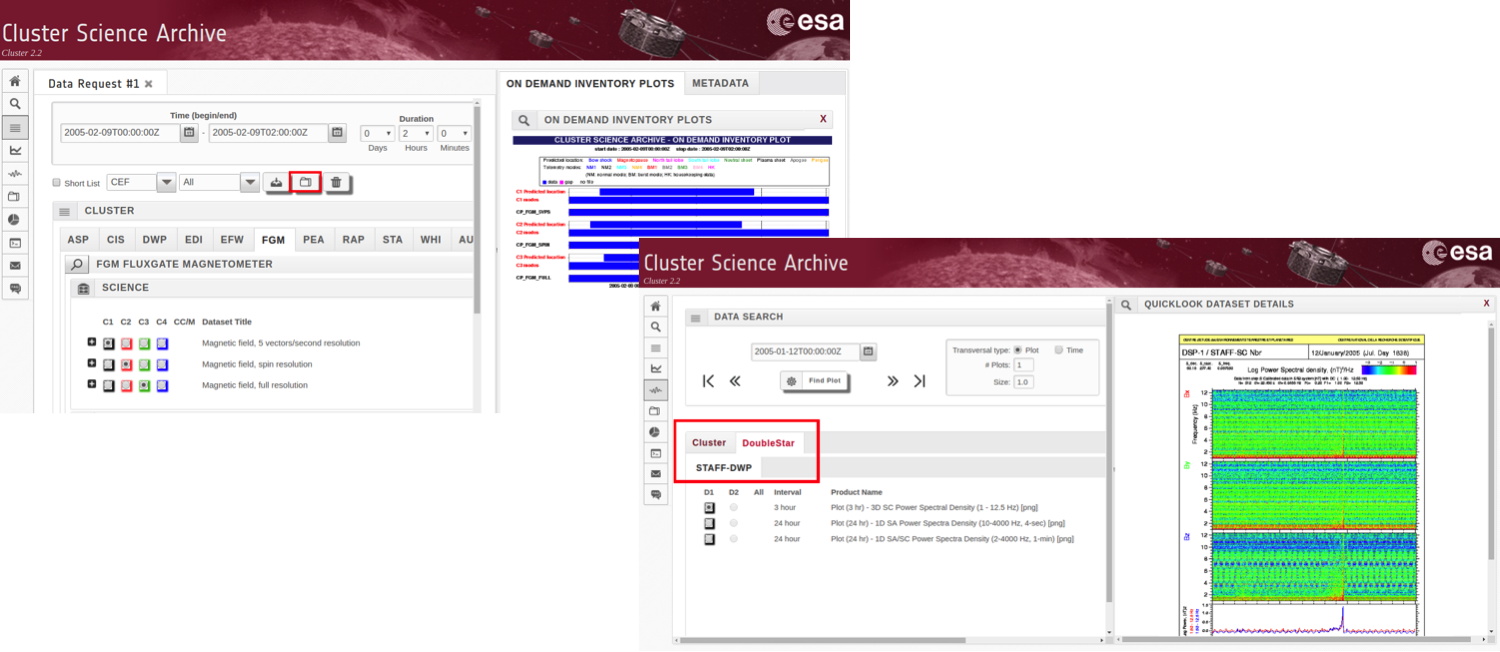Viewport: 1500px width, 652px height.
Task: Open calendar picker next to 2005-01-12 date
Action: [869, 352]
